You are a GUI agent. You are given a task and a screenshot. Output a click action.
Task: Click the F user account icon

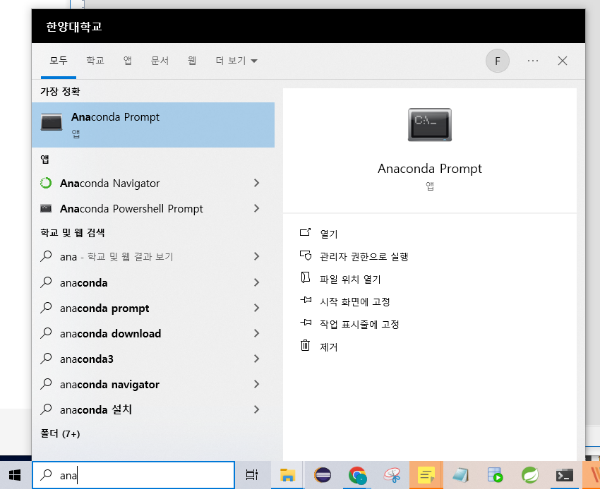click(497, 61)
